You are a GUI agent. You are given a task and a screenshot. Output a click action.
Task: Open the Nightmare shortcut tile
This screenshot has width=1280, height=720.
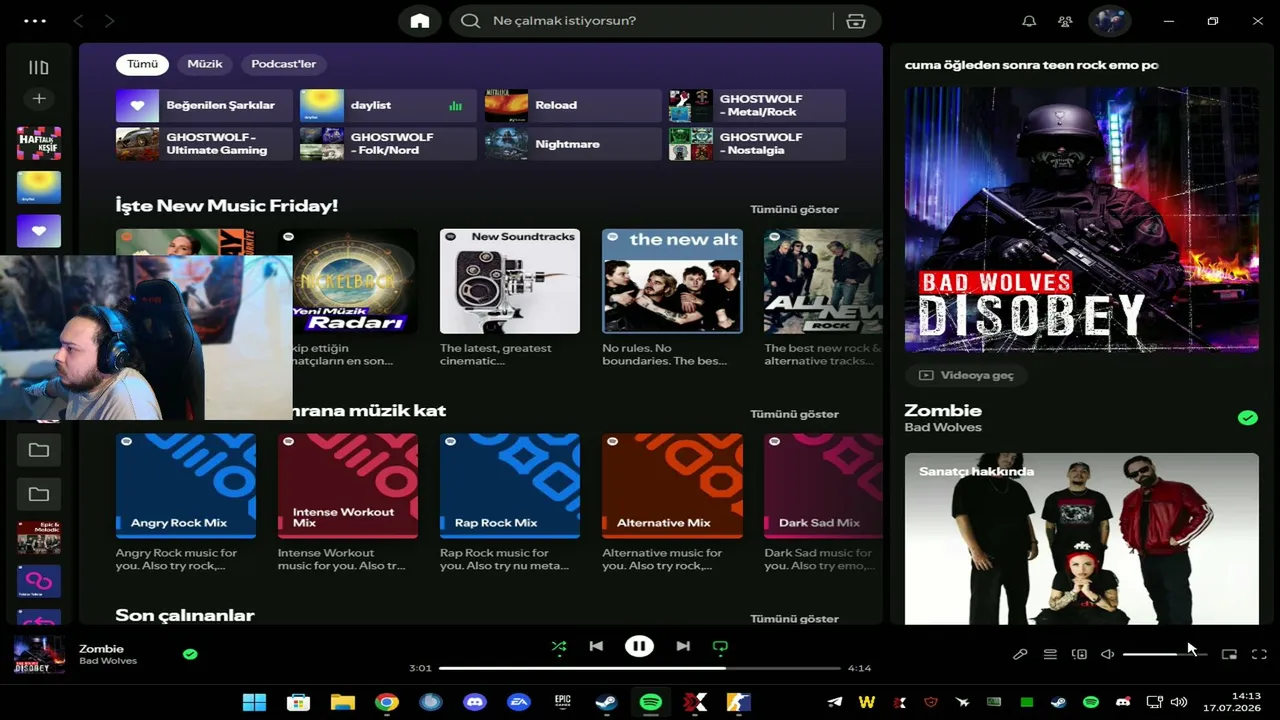573,144
